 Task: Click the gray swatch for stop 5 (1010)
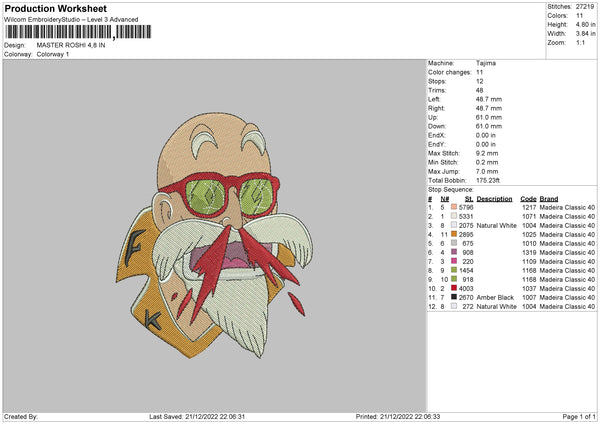pos(454,243)
